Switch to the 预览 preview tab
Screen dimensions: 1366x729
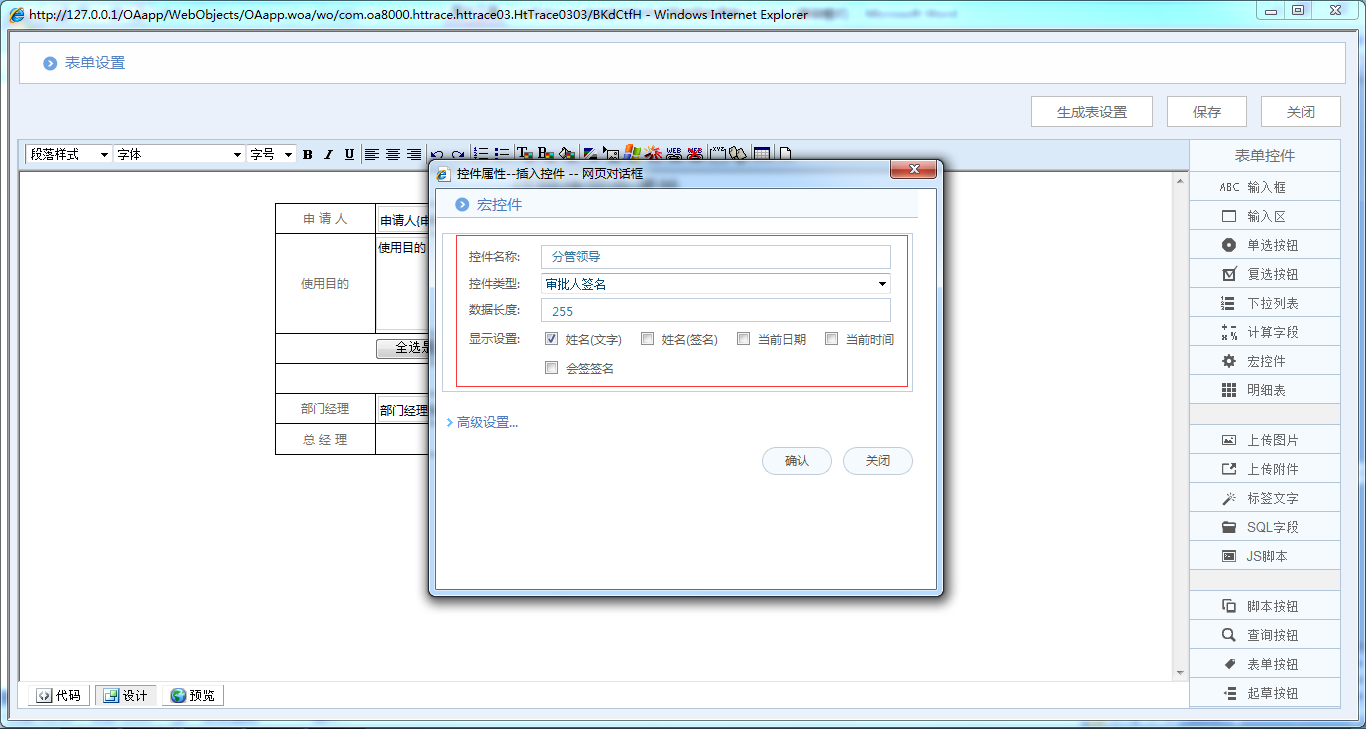tap(192, 695)
